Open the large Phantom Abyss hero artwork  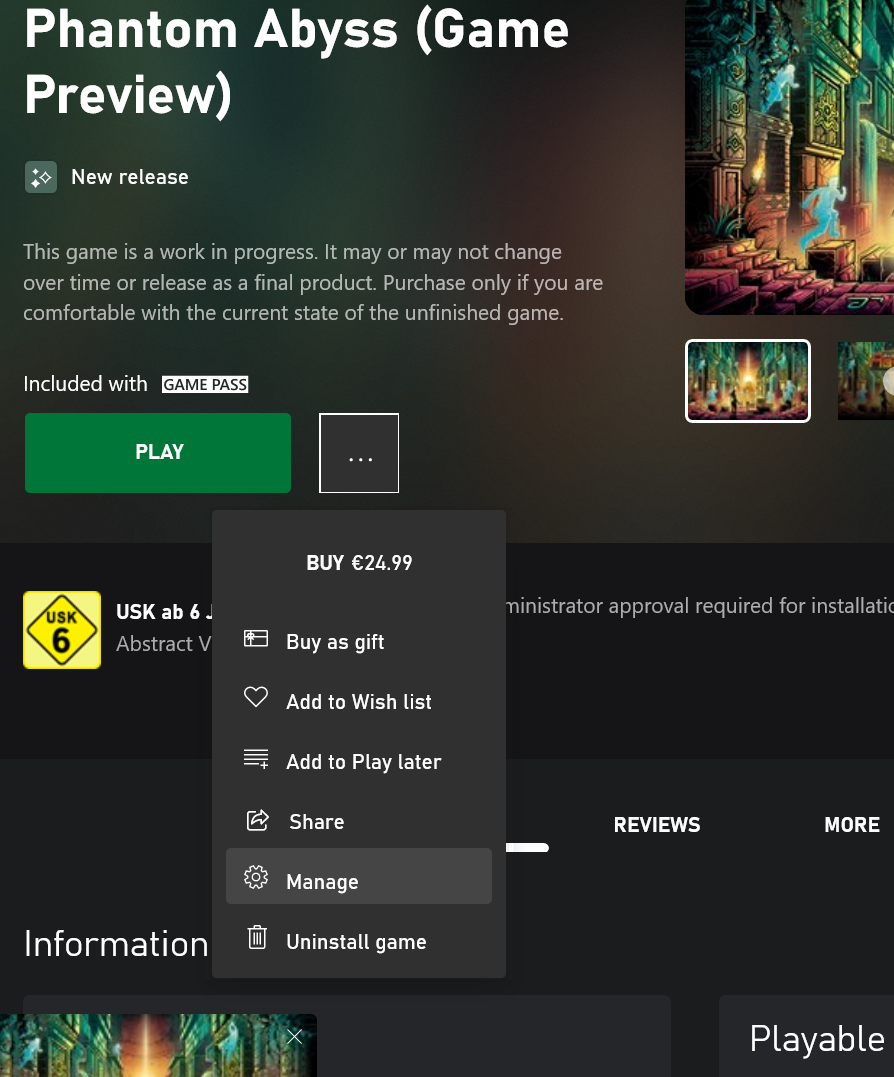pyautogui.click(x=790, y=157)
